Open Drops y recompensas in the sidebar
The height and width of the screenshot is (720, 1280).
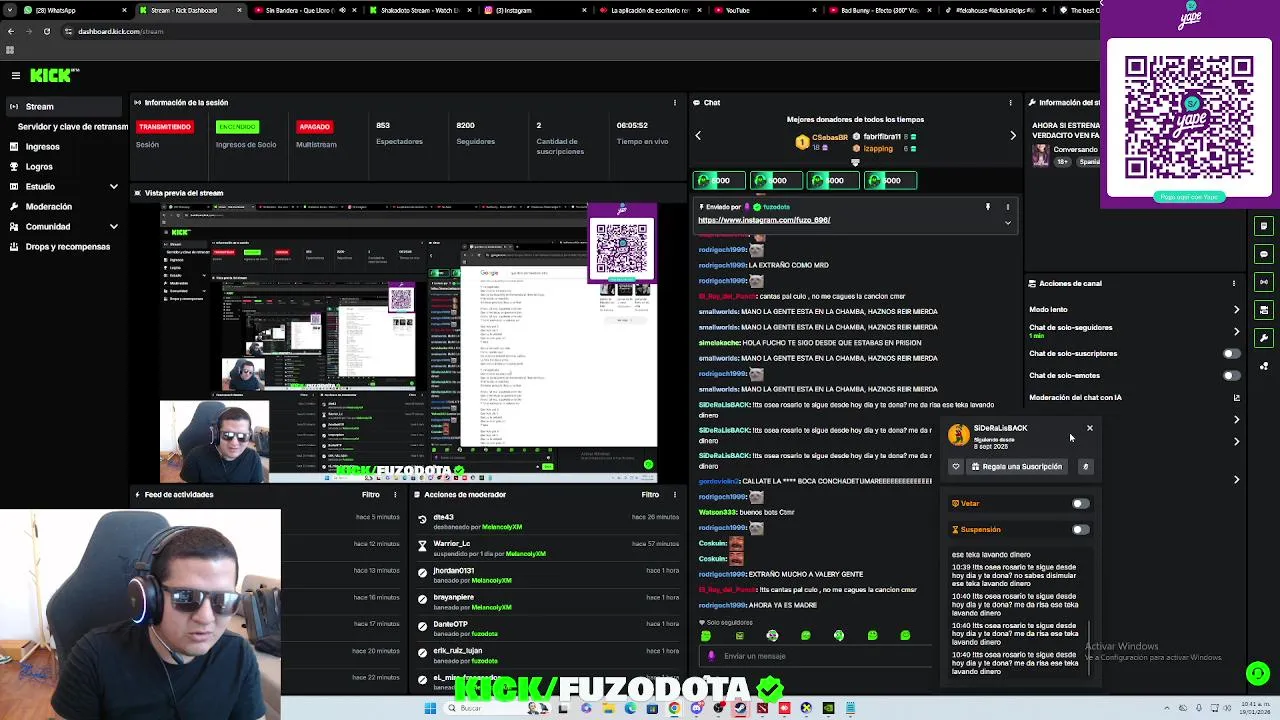tap(67, 247)
